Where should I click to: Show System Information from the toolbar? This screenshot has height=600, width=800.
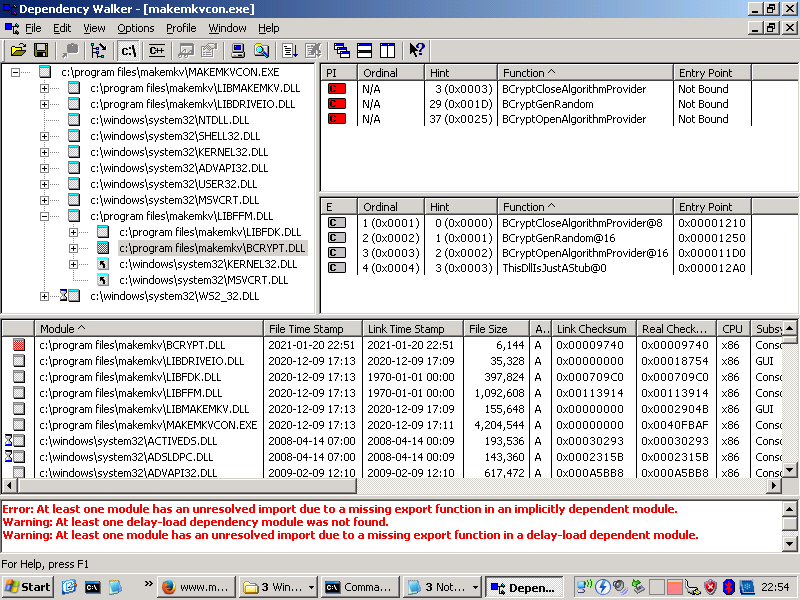(238, 50)
